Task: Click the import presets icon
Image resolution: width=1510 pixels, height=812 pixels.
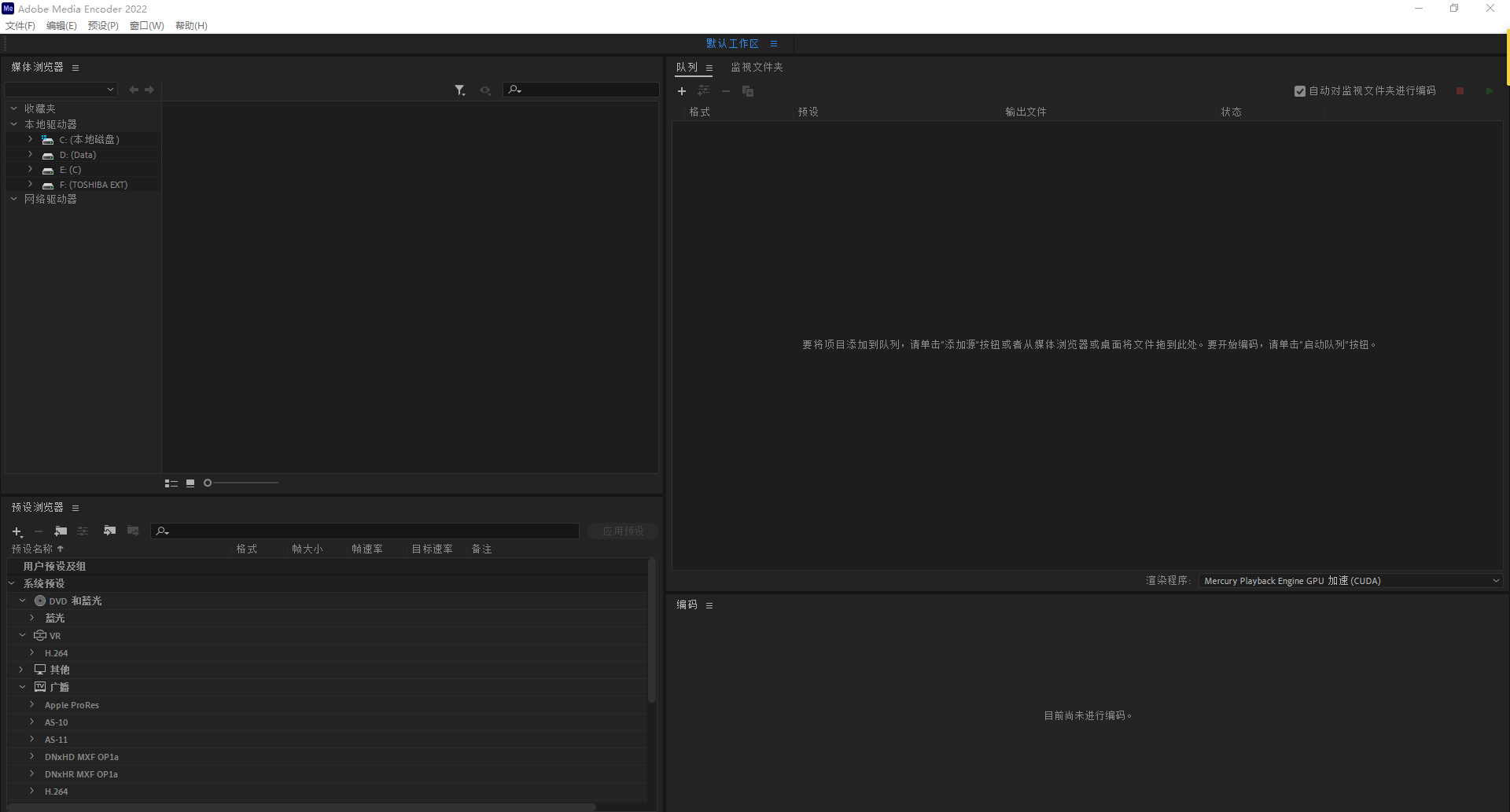Action: (x=109, y=531)
